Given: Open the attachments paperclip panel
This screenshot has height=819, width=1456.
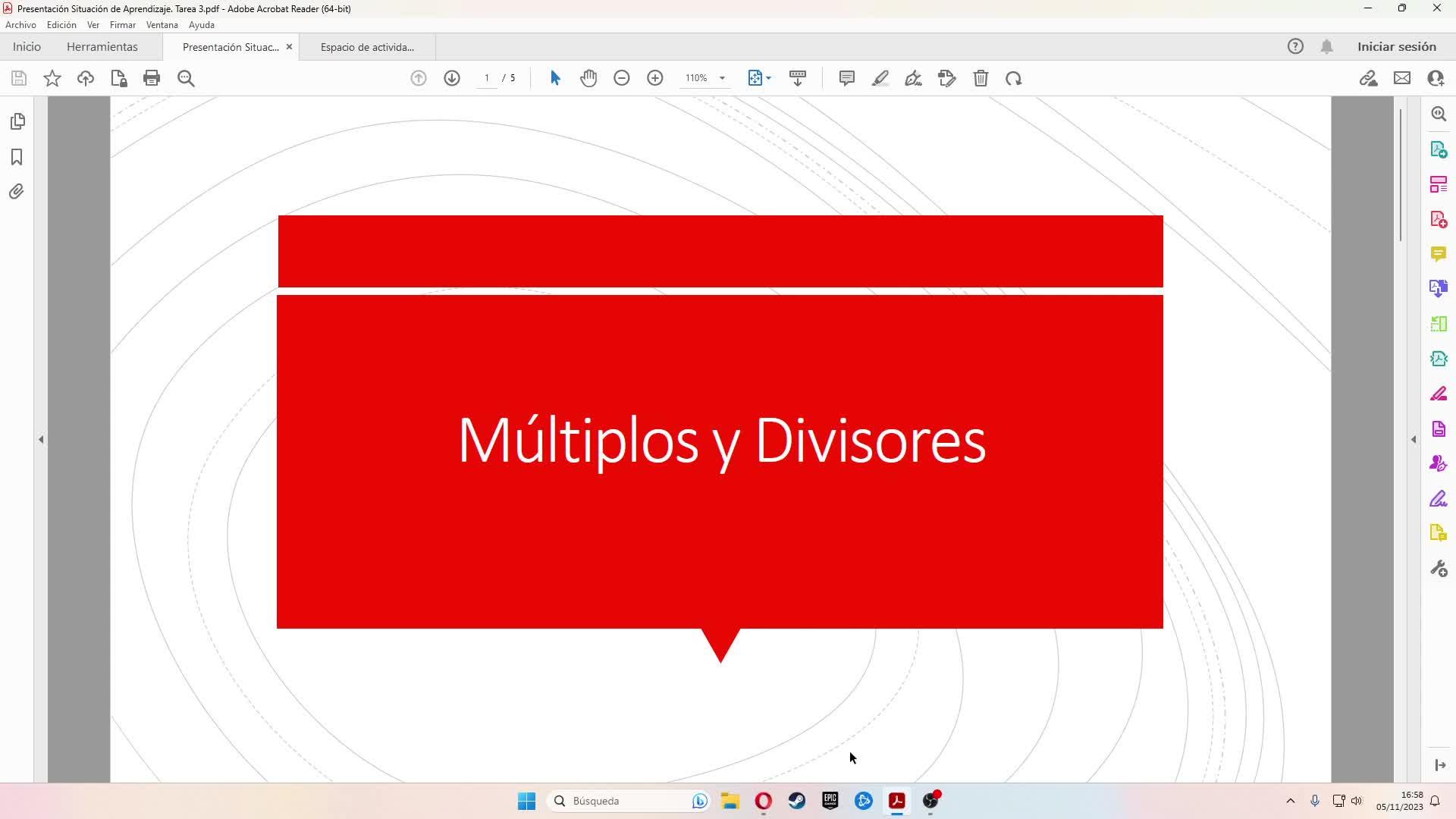Looking at the screenshot, I should coord(17,192).
